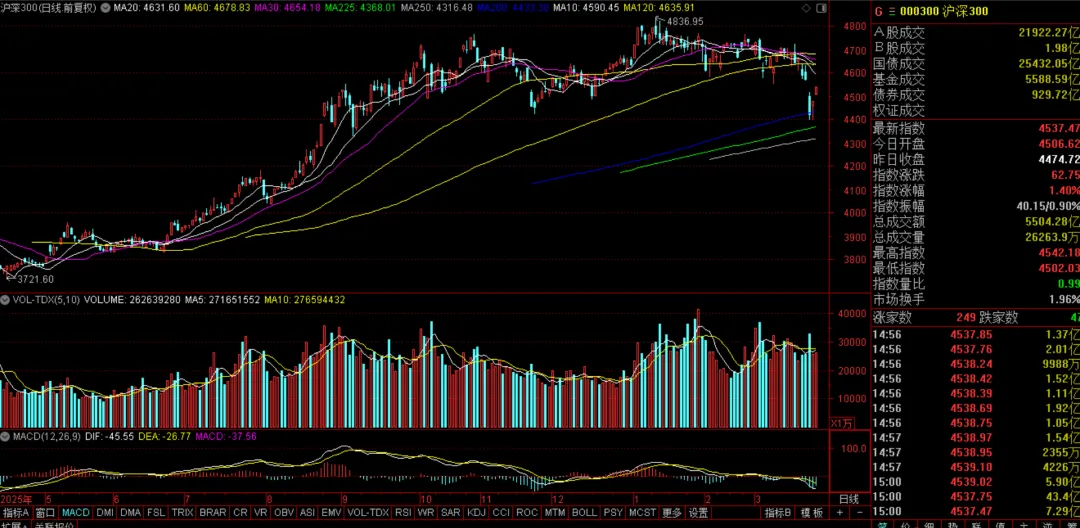Open the 模板 template button

pyautogui.click(x=811, y=513)
